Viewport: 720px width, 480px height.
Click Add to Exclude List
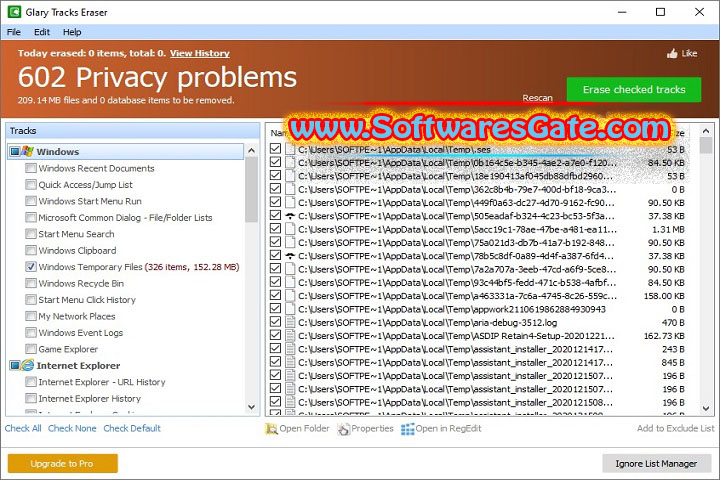[x=675, y=429]
